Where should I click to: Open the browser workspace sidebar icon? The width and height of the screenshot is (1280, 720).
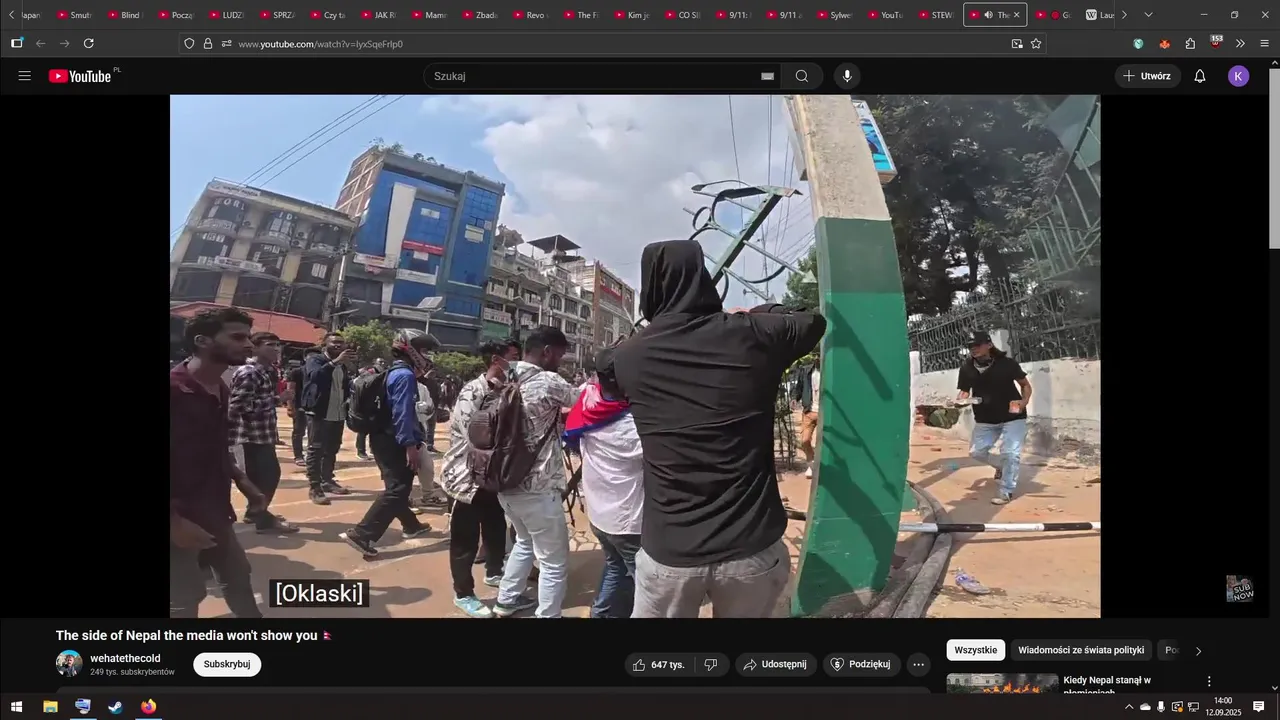(x=17, y=43)
